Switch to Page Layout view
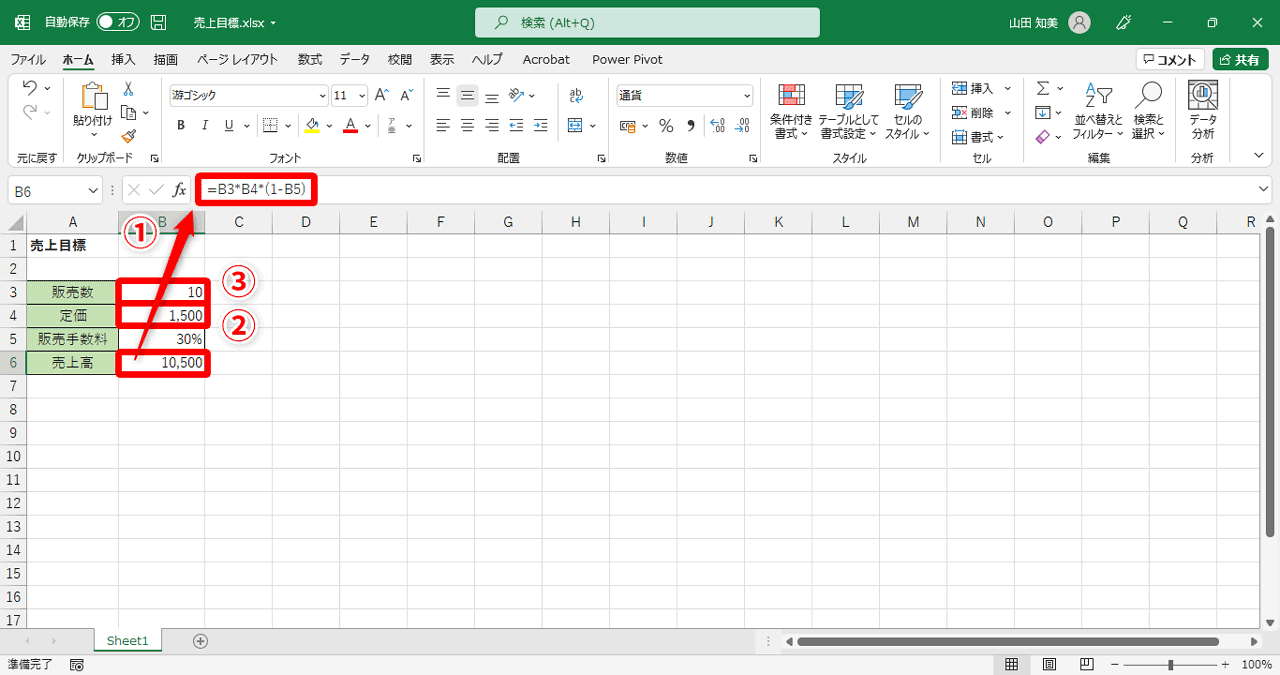Image resolution: width=1280 pixels, height=675 pixels. pos(1049,665)
